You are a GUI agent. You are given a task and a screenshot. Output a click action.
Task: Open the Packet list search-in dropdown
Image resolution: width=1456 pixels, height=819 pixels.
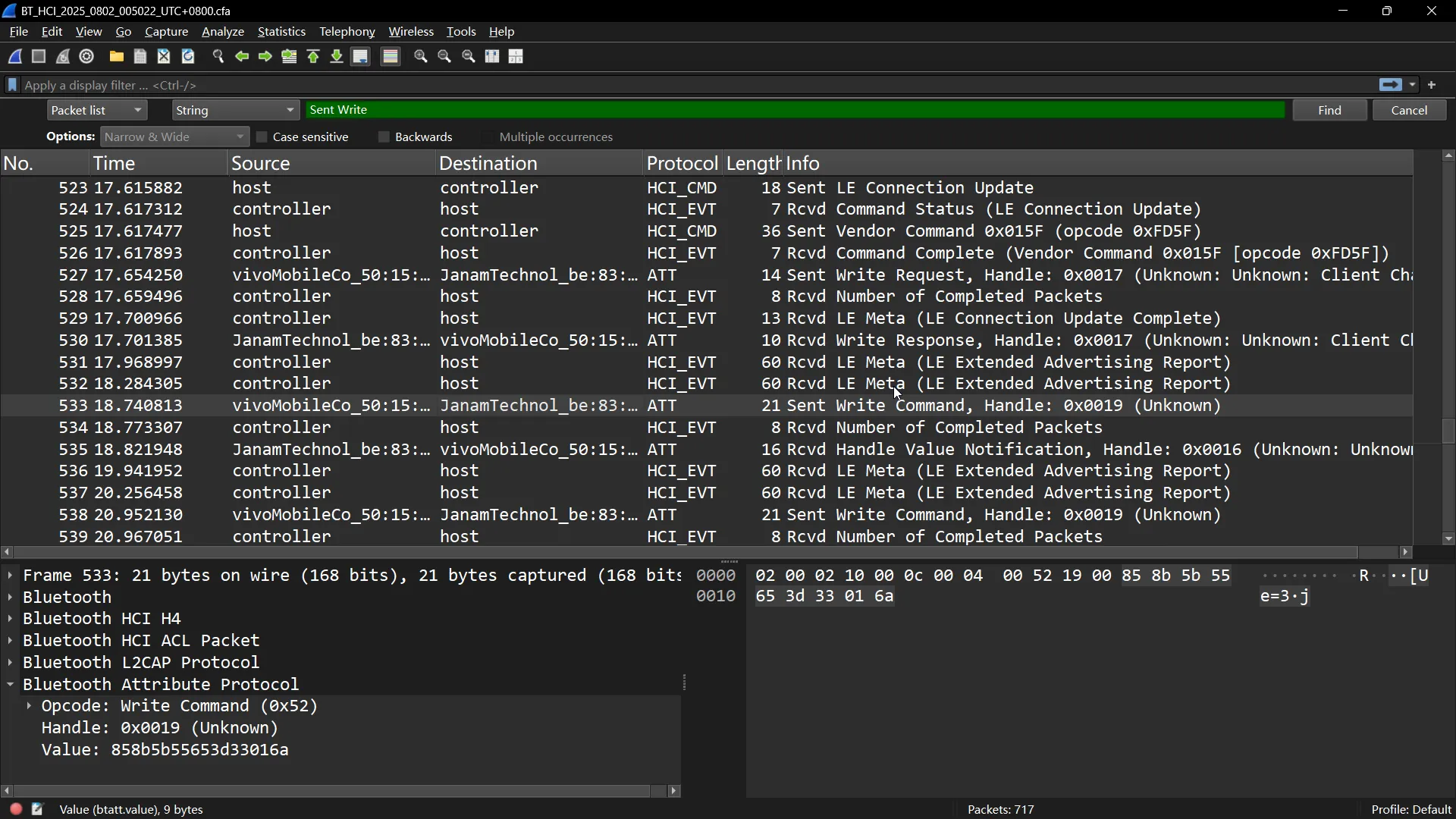(x=97, y=111)
